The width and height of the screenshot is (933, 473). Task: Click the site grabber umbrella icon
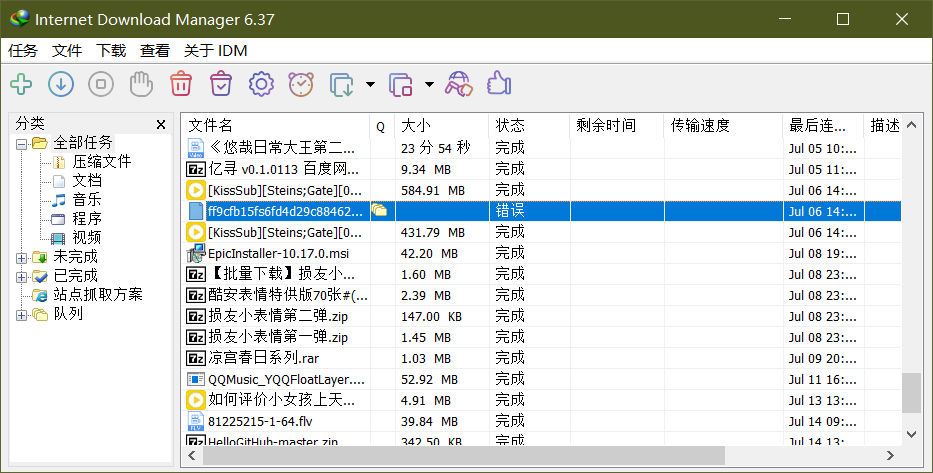point(458,84)
